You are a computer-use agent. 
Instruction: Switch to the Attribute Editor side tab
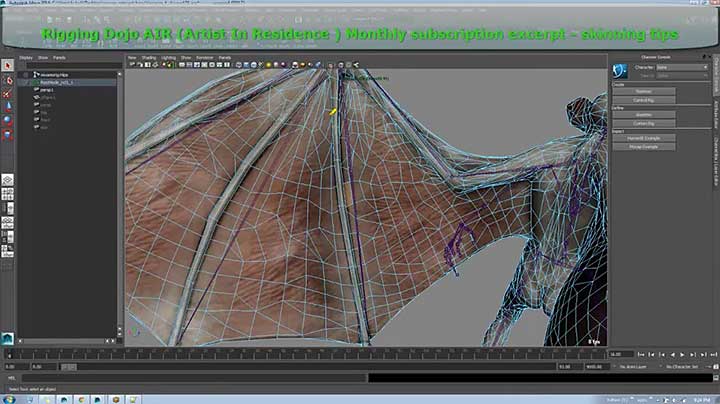[x=716, y=115]
